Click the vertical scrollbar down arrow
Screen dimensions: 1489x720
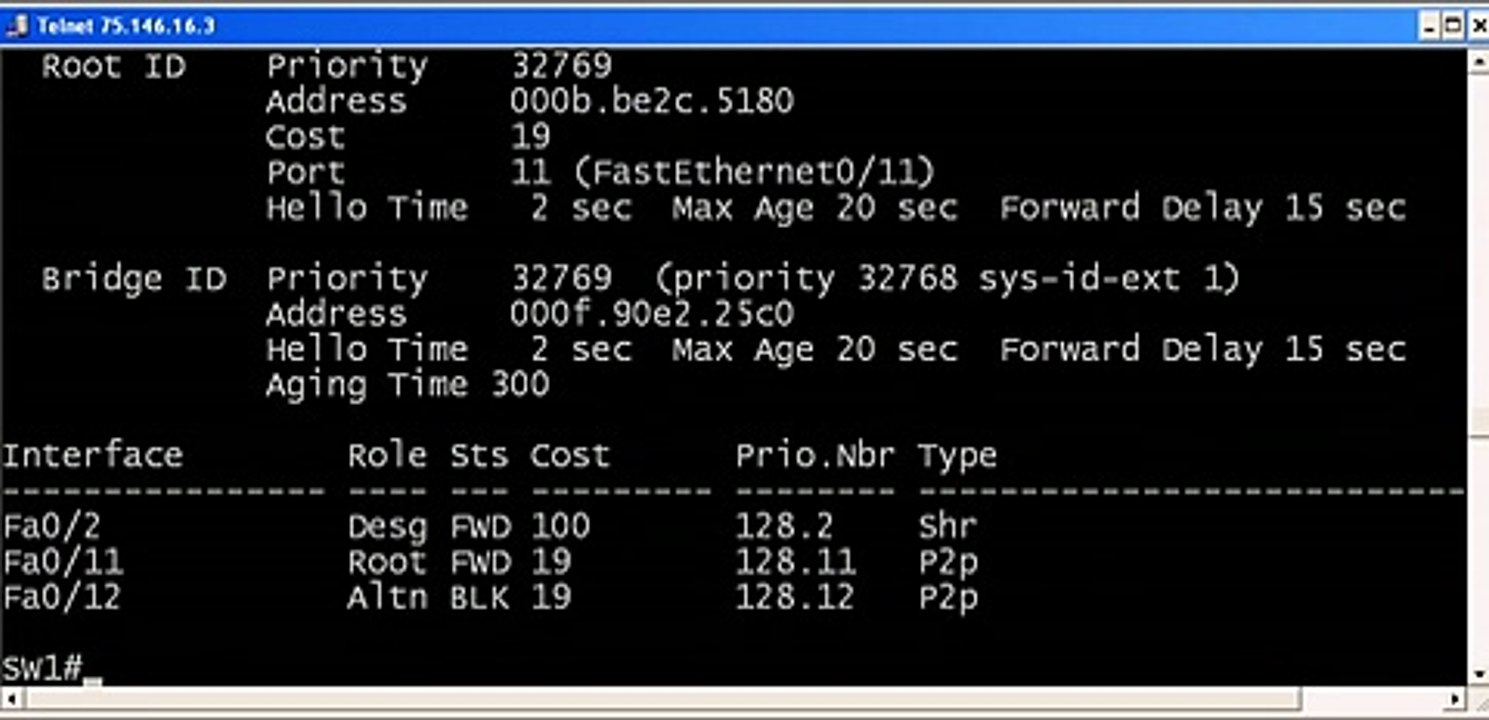coord(1479,674)
